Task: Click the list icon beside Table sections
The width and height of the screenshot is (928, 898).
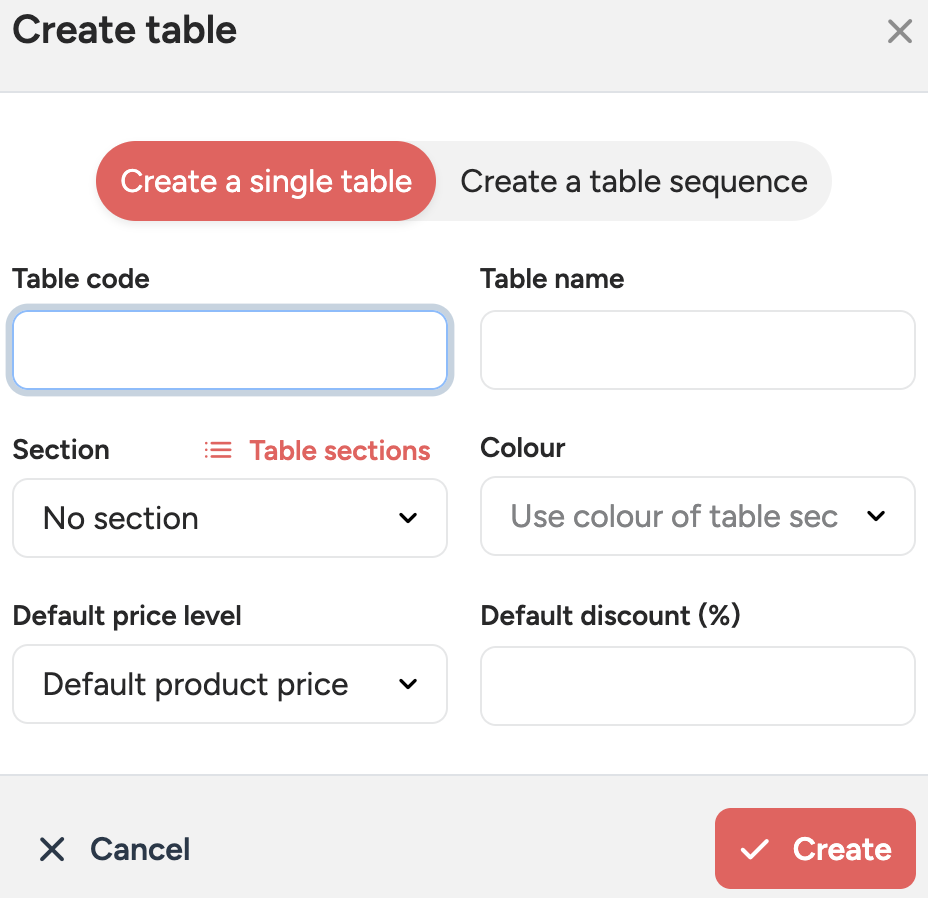Action: (x=218, y=451)
